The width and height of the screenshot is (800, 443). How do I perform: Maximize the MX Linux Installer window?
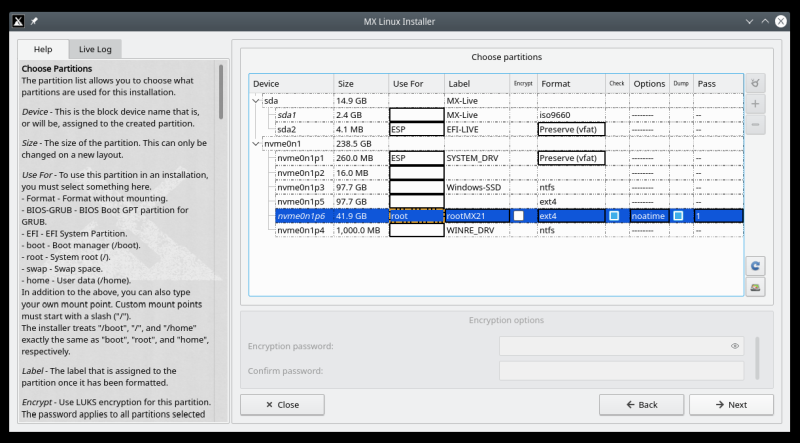[765, 21]
